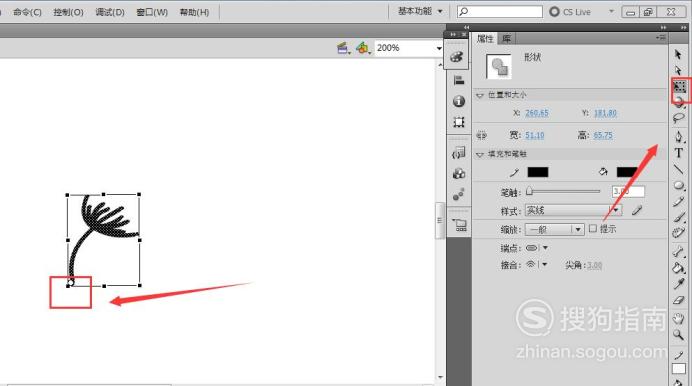
Task: Select the Paint Bucket tool
Action: point(679,267)
